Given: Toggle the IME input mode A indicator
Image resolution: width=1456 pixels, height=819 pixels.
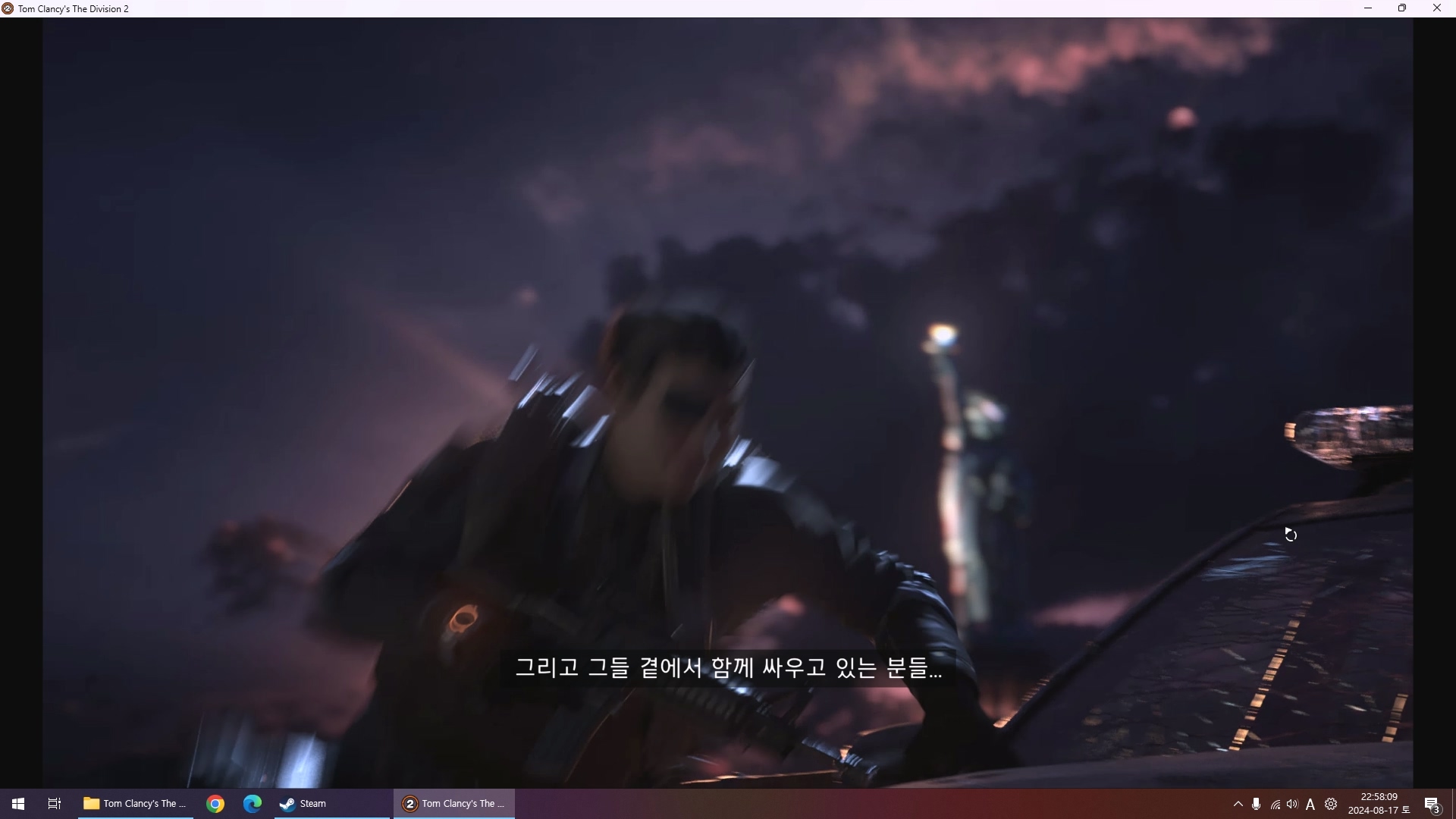Looking at the screenshot, I should coord(1310,805).
